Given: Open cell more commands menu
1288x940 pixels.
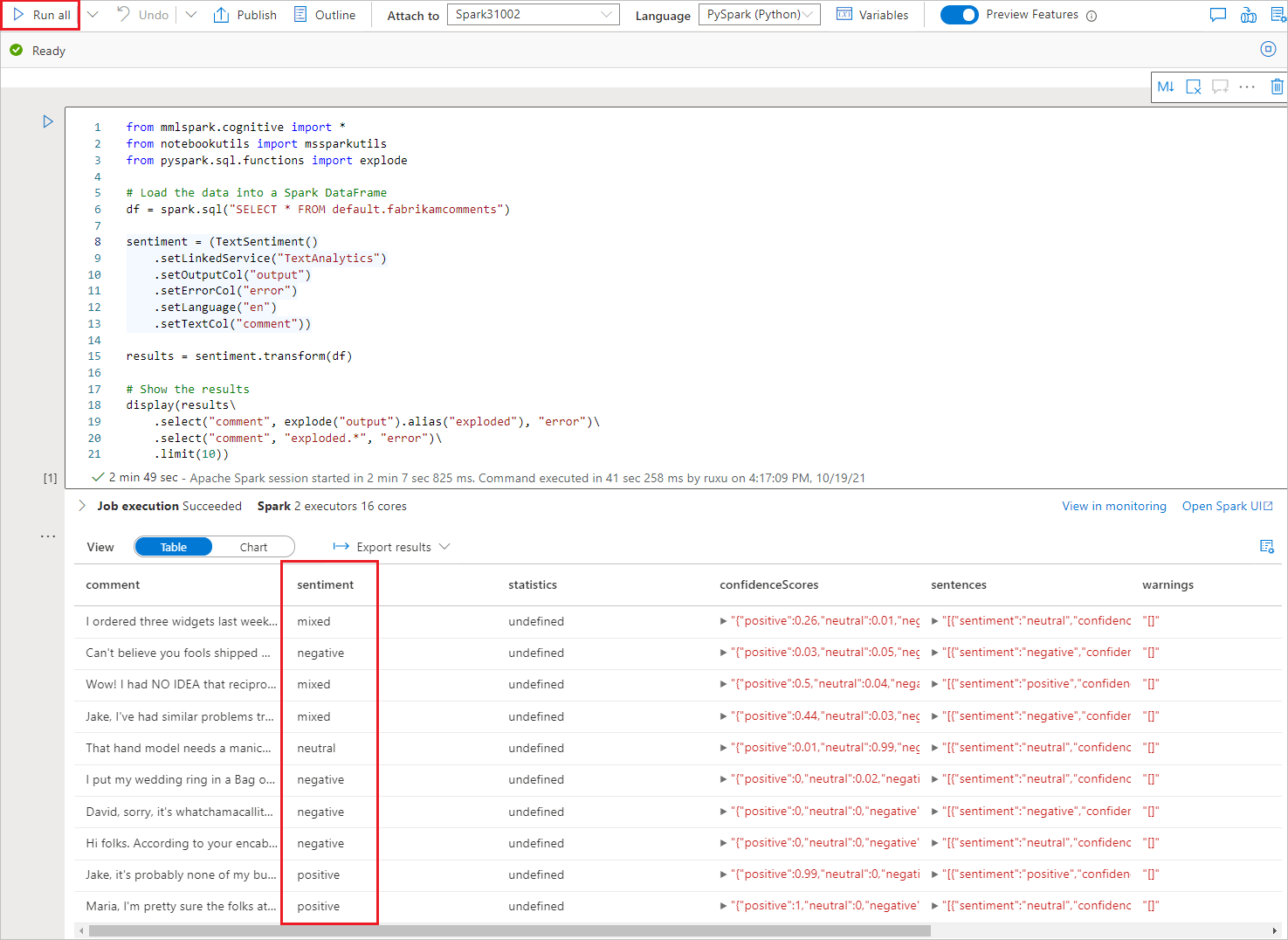Looking at the screenshot, I should 1246,86.
